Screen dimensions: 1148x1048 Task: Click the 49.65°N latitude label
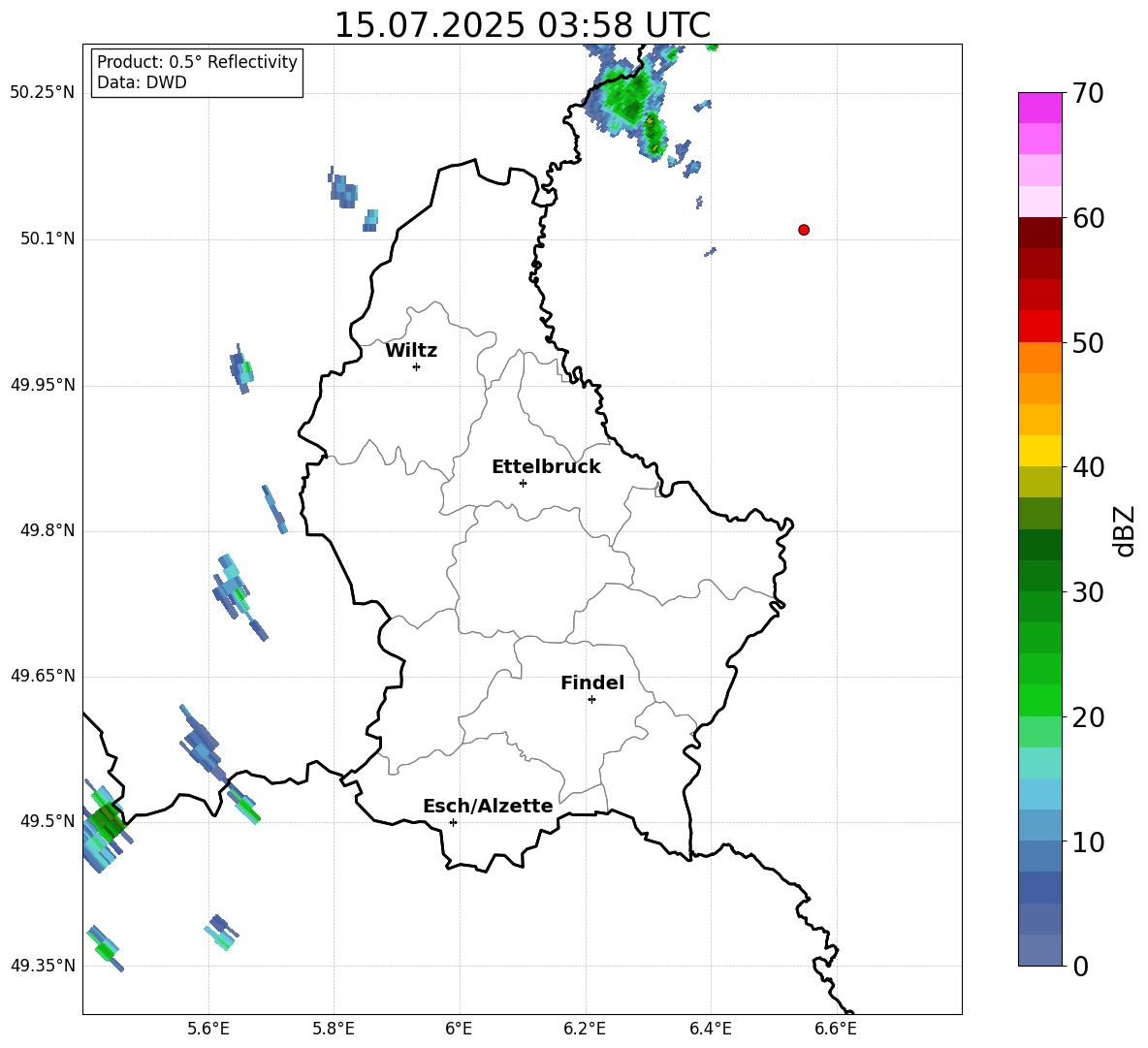[x=43, y=676]
